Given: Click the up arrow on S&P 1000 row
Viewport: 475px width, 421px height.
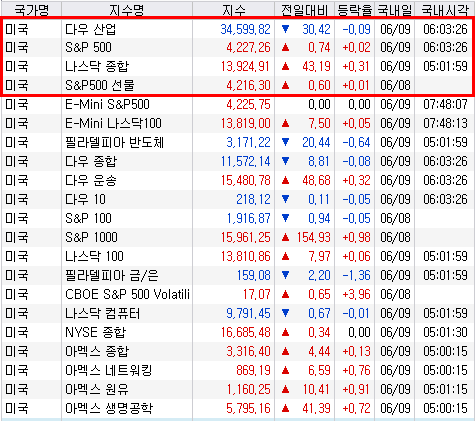Looking at the screenshot, I should (x=285, y=237).
